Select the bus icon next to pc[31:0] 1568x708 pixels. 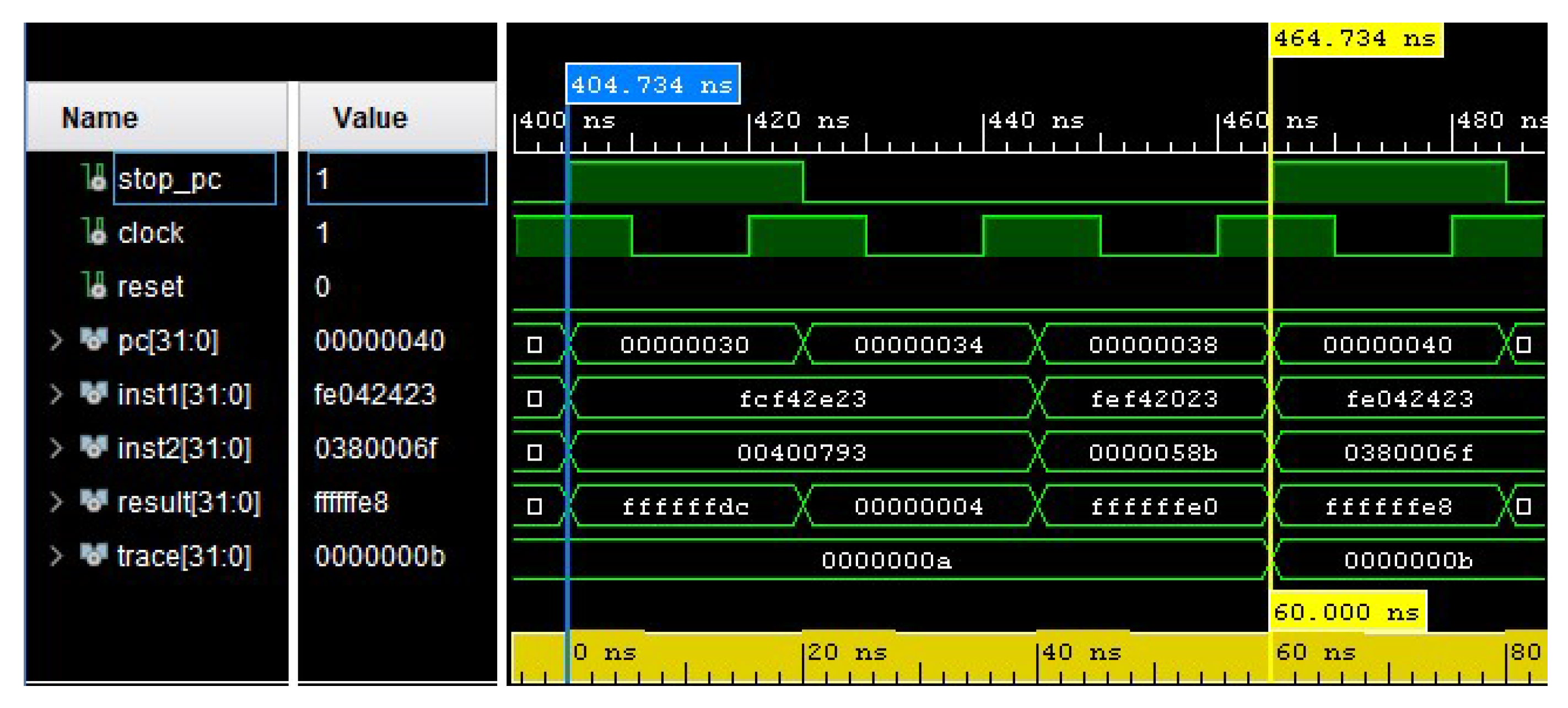click(x=93, y=341)
